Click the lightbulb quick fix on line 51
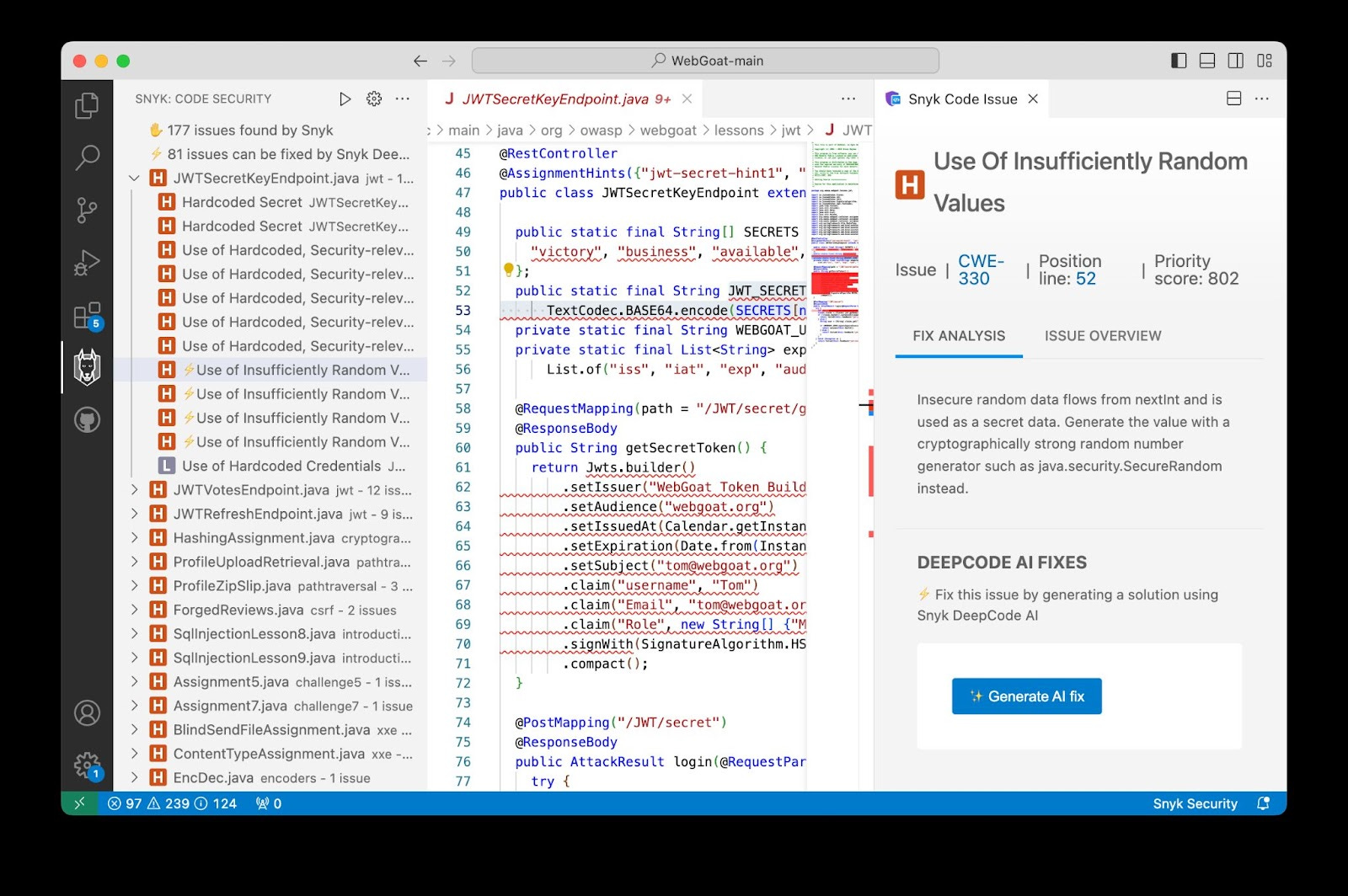 (x=508, y=269)
